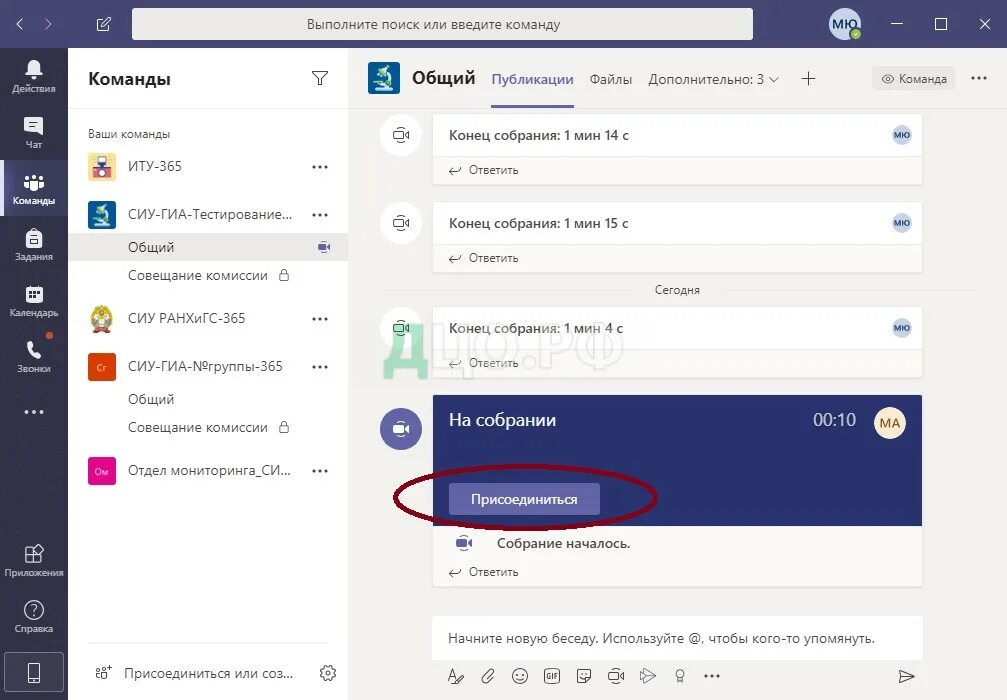Screen dimensions: 1007x700
Task: Click the Конец собрания: 1 мин 15 с post
Action: tap(678, 223)
